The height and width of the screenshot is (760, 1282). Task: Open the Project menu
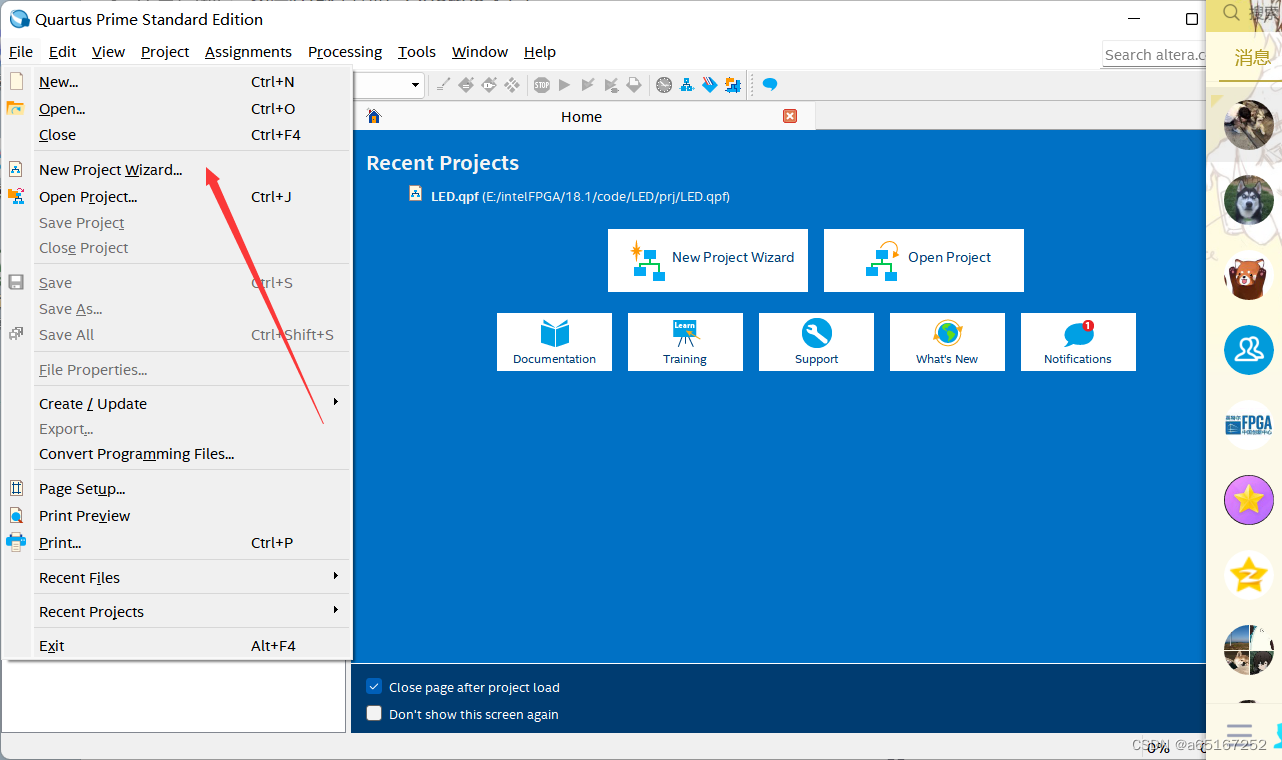pos(165,52)
